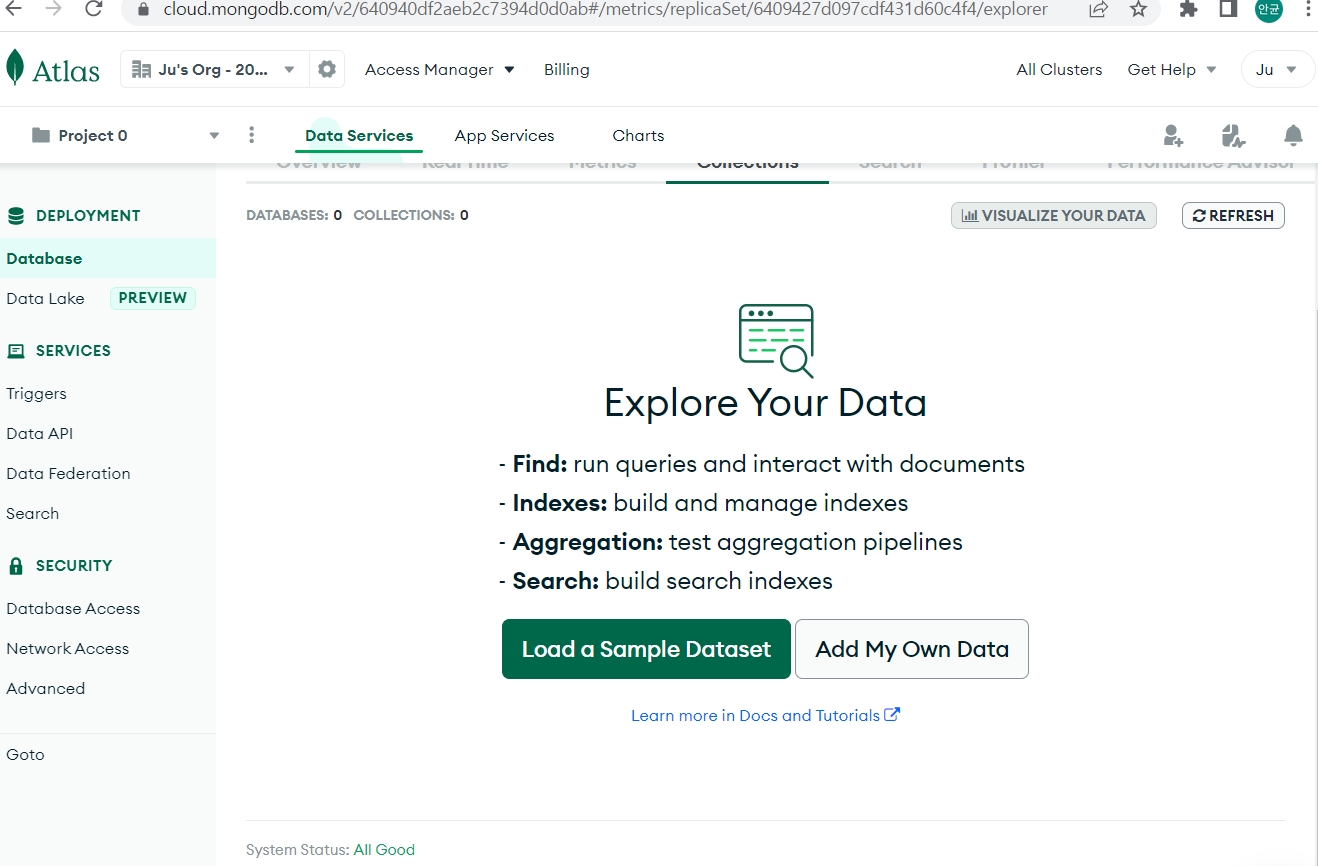Open Search in the sidebar services
The width and height of the screenshot is (1318, 866).
pyautogui.click(x=32, y=514)
